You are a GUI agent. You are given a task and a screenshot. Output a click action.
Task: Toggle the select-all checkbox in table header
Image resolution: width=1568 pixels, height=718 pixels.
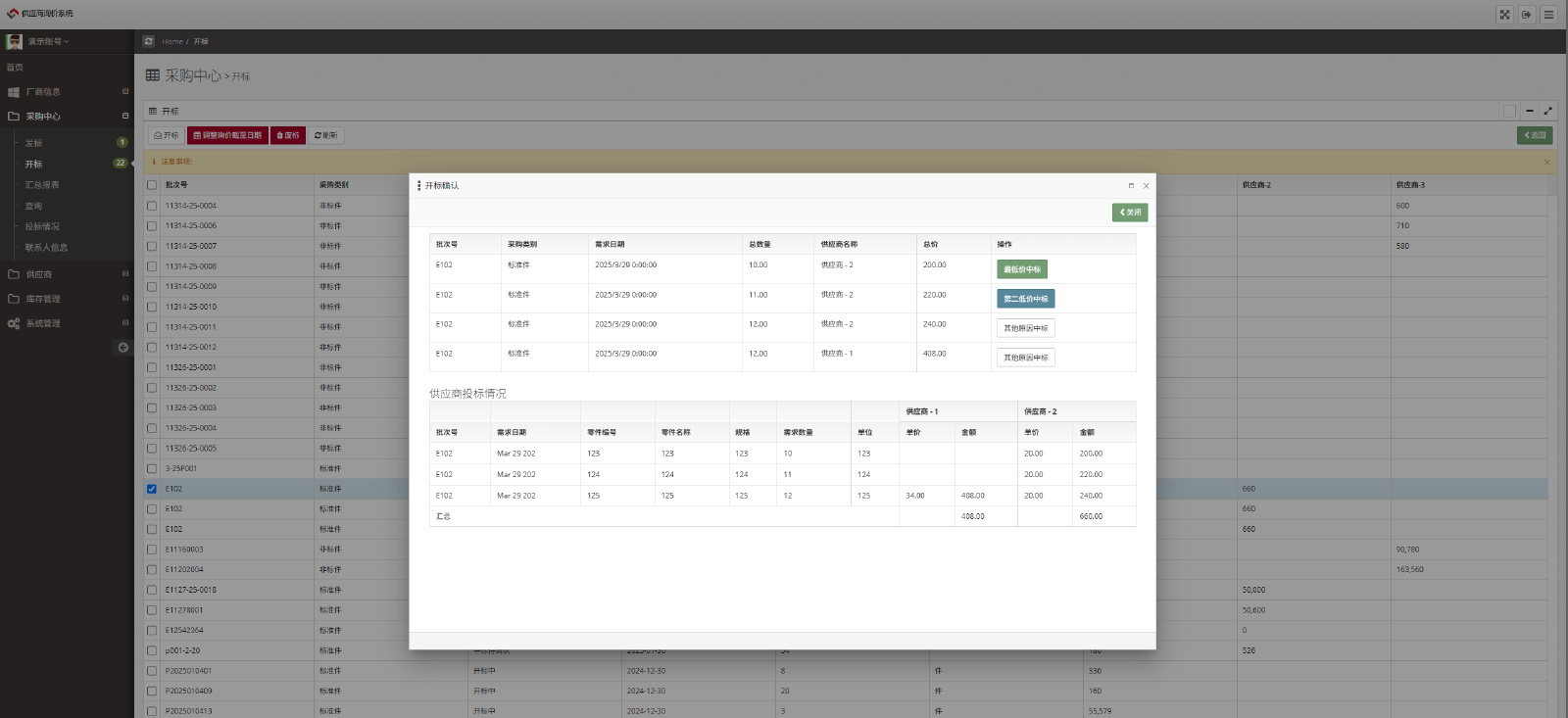[152, 184]
